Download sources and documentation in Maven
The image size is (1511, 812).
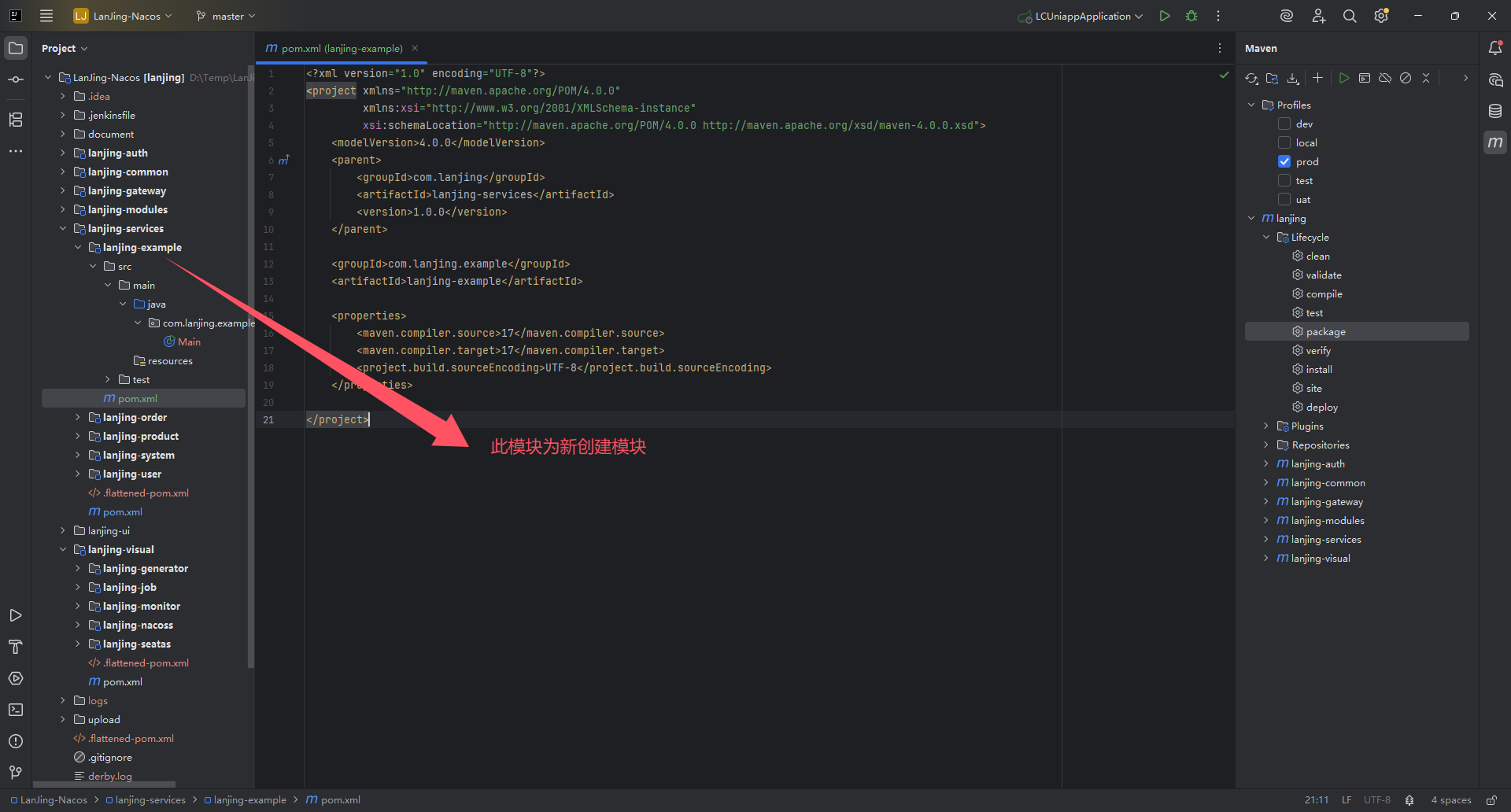pos(1292,78)
